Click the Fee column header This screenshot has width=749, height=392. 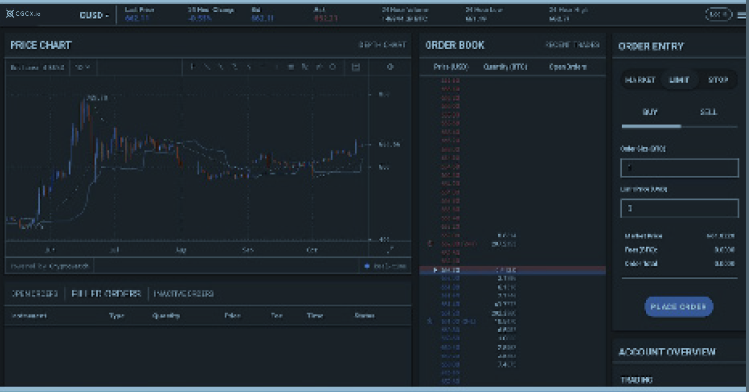[x=277, y=316]
